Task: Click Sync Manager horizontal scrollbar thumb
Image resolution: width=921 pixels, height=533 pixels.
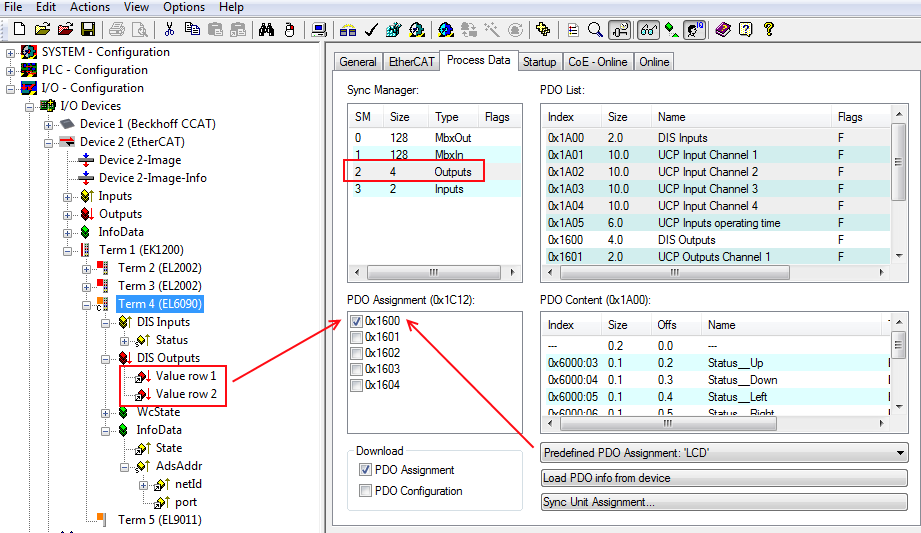Action: (x=433, y=273)
